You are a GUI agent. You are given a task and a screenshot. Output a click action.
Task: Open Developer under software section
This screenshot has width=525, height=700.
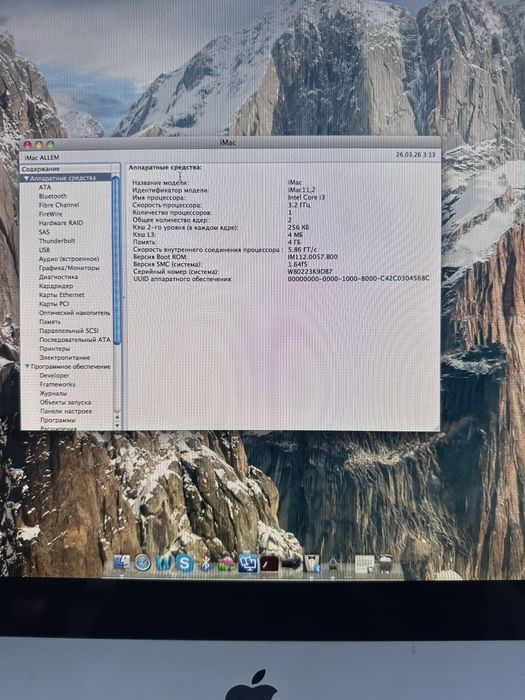pos(54,375)
